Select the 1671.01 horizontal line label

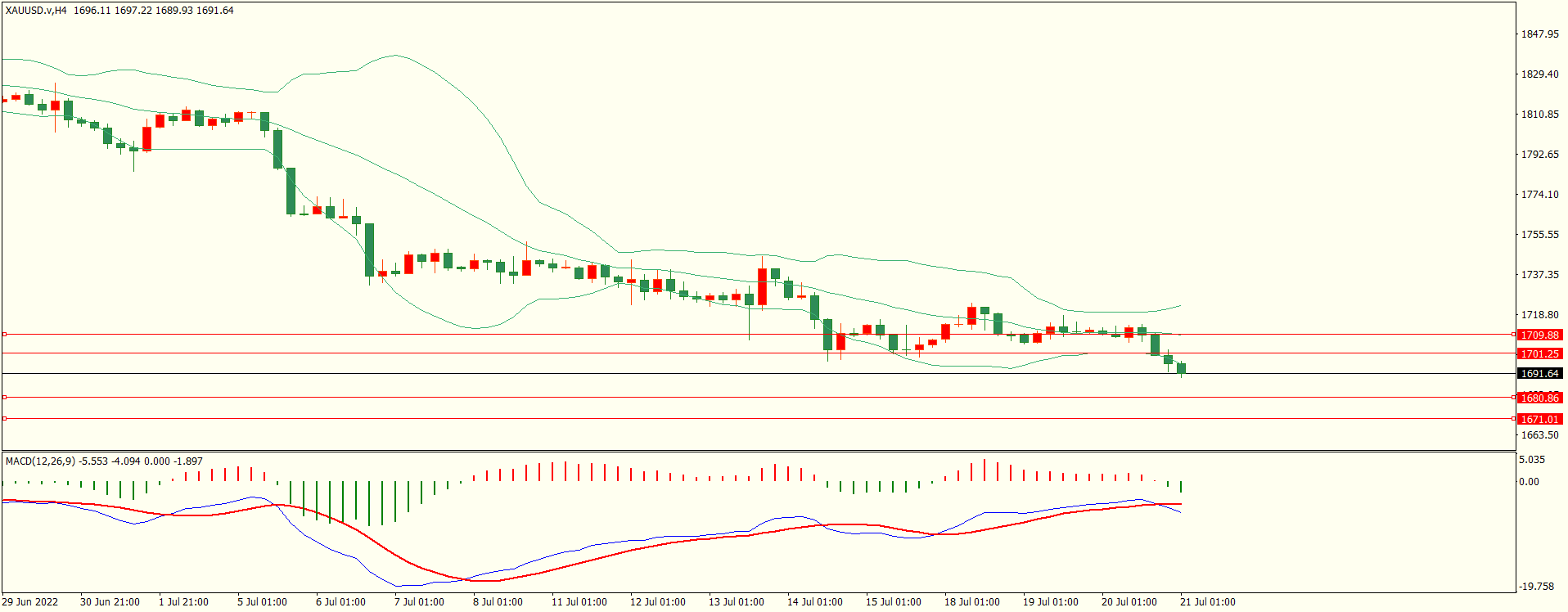coord(1539,419)
